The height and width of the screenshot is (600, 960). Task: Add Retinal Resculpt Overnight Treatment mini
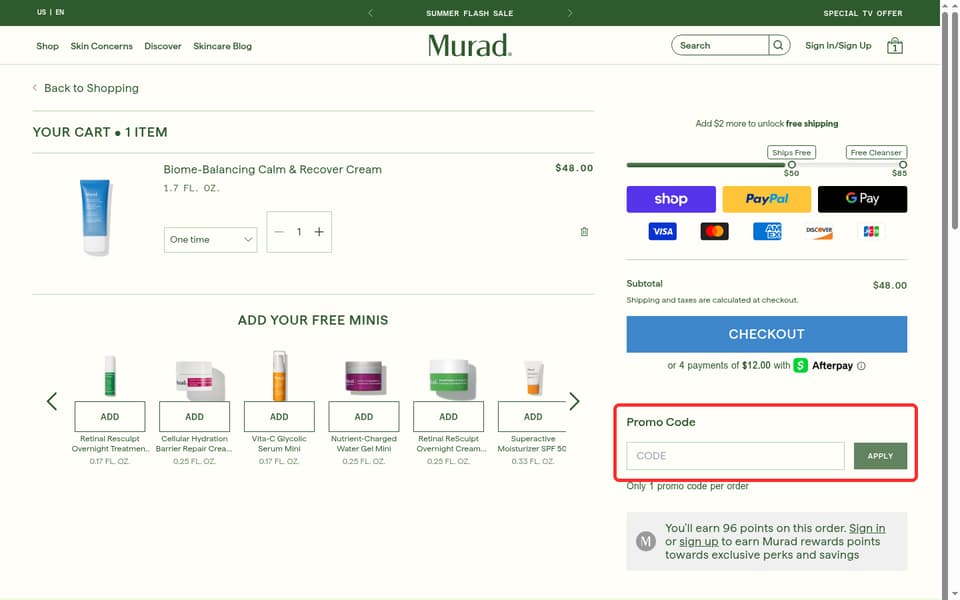coord(110,417)
